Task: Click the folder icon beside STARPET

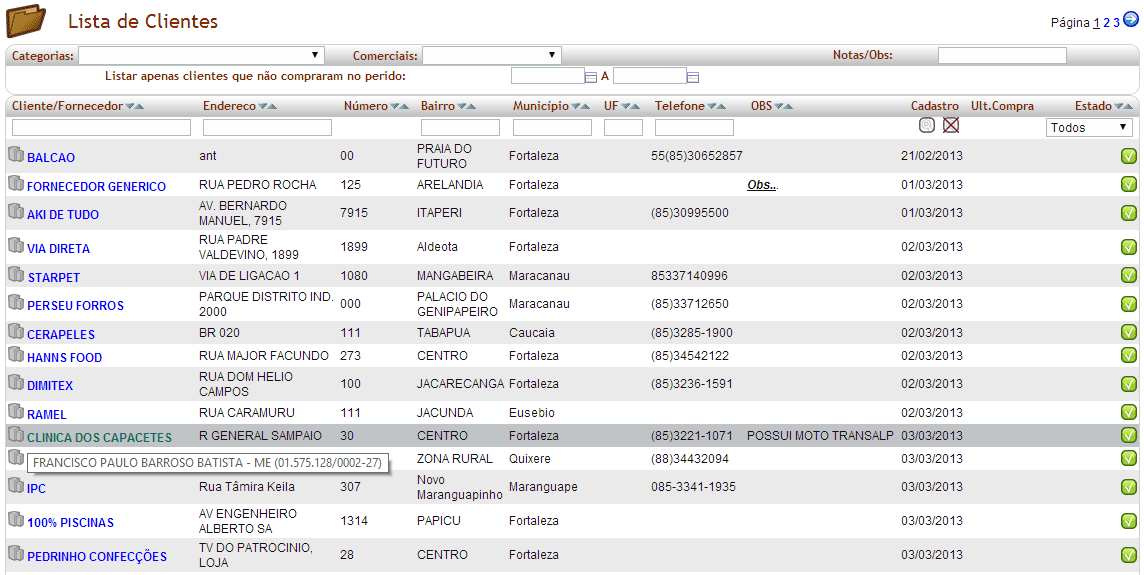Action: [x=15, y=275]
